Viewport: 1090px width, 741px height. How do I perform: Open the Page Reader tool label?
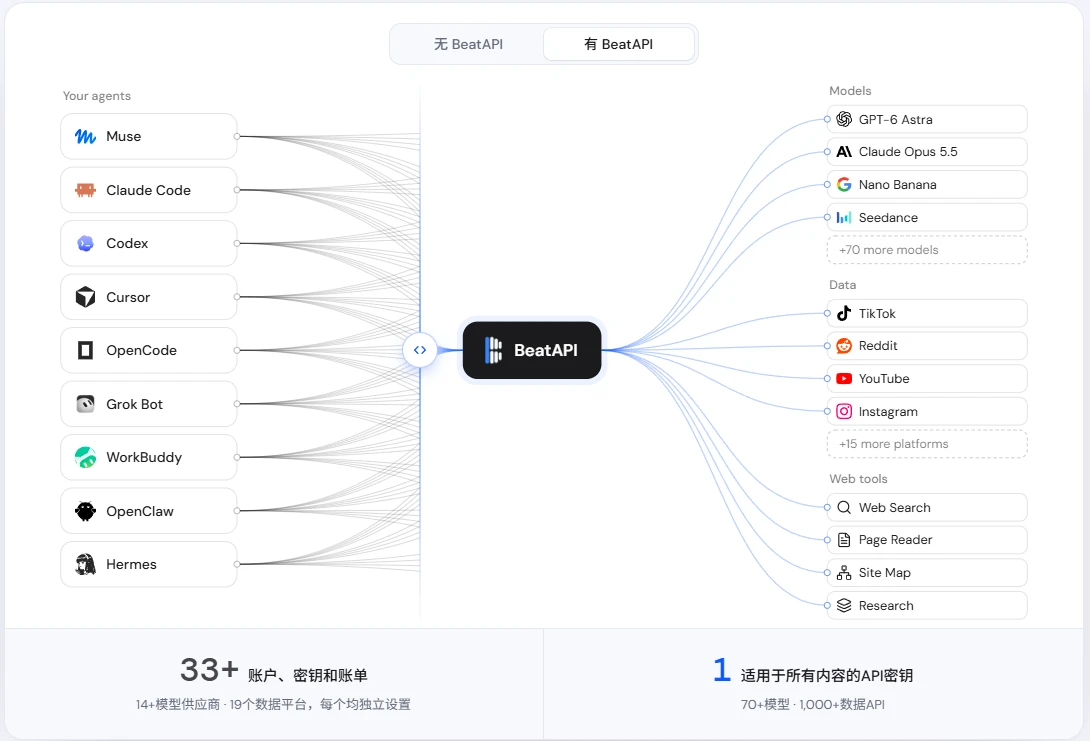pyautogui.click(x=895, y=540)
